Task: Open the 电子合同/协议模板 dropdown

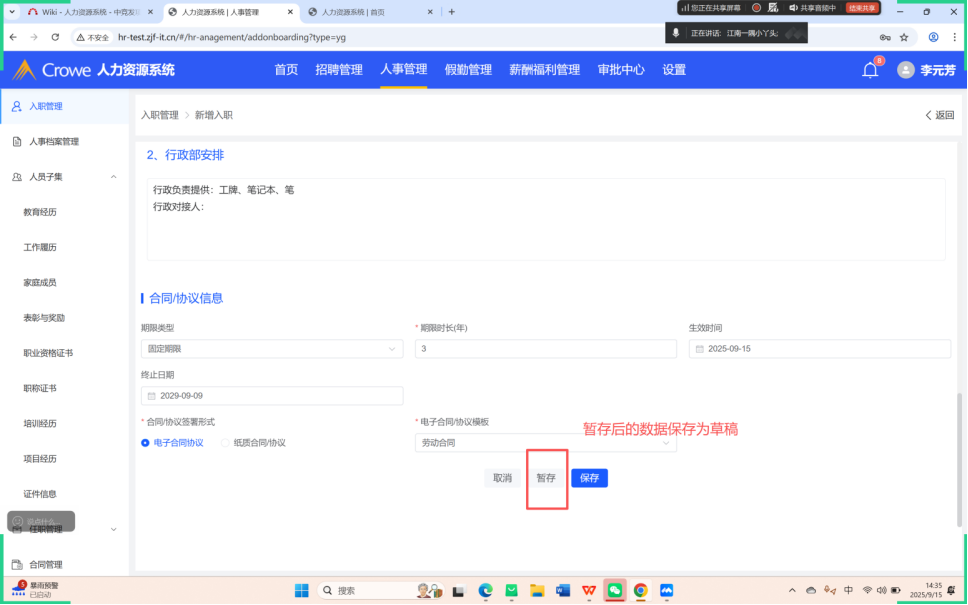Action: tap(545, 442)
